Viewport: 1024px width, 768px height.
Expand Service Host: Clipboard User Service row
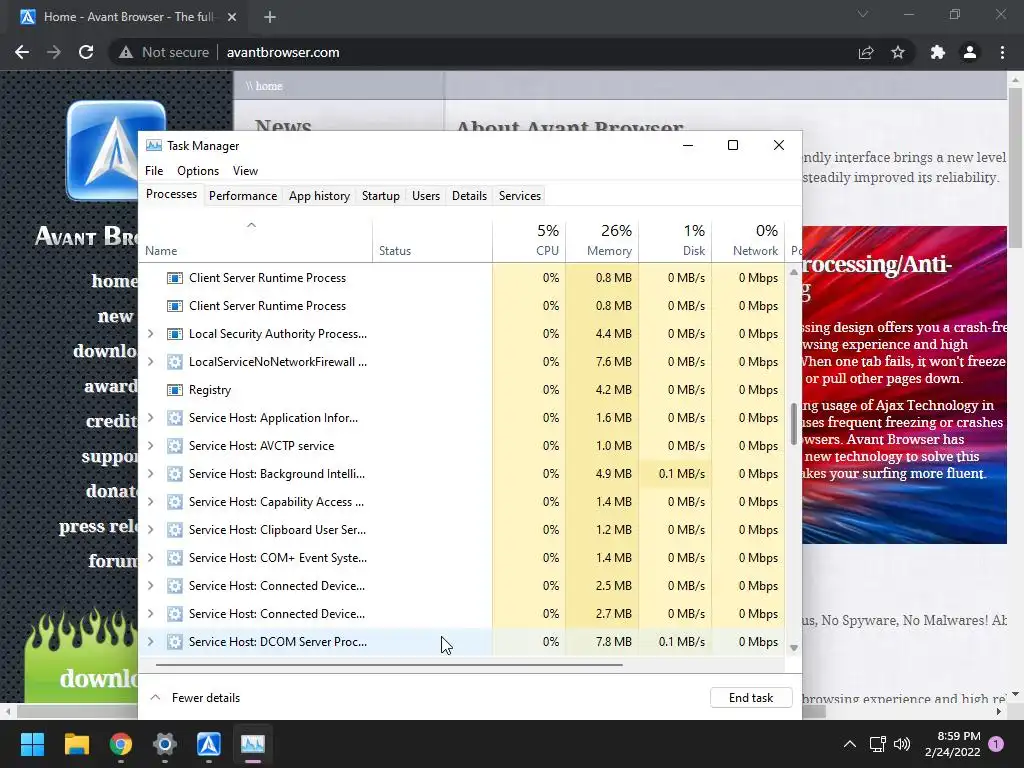click(151, 530)
